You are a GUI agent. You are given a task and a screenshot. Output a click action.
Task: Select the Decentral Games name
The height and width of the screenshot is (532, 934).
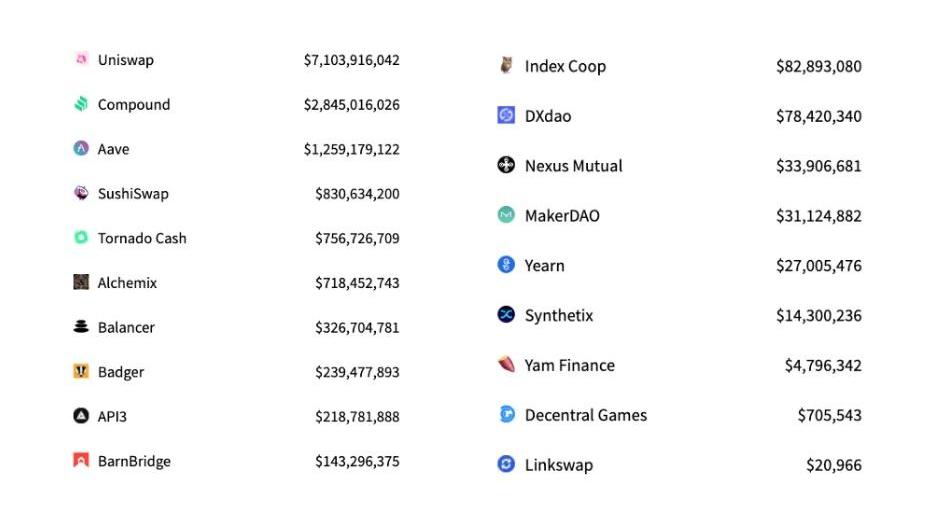coord(585,415)
